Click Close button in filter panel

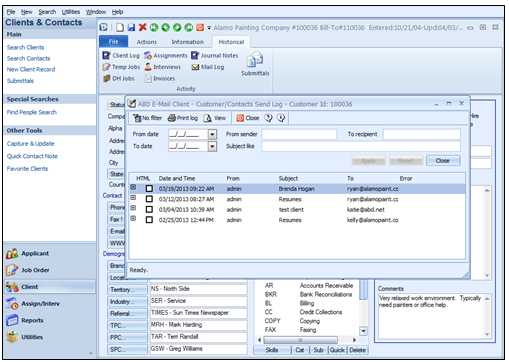tap(443, 161)
